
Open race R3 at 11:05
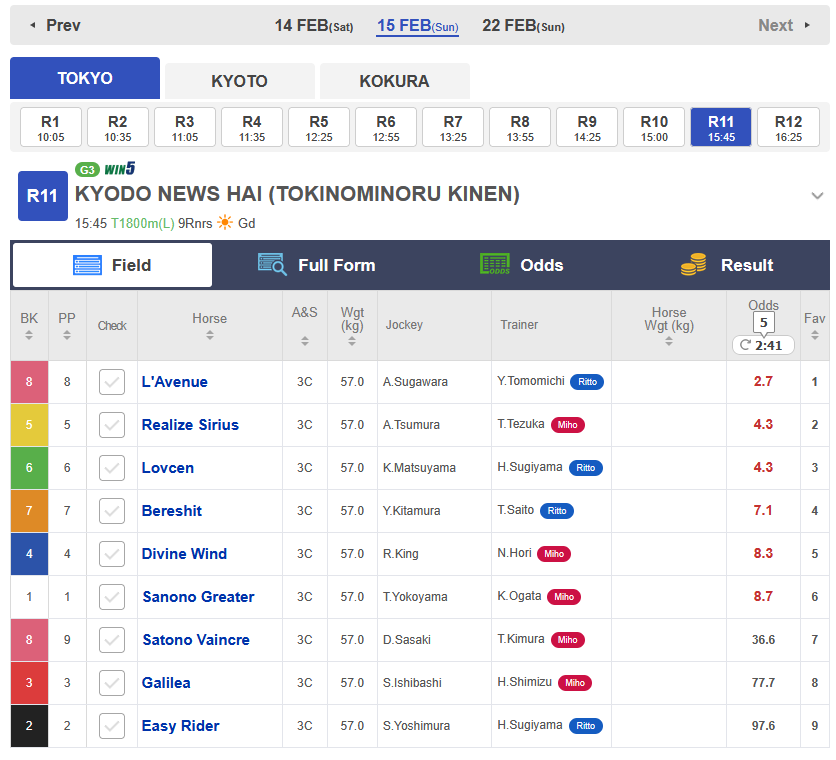coord(184,127)
